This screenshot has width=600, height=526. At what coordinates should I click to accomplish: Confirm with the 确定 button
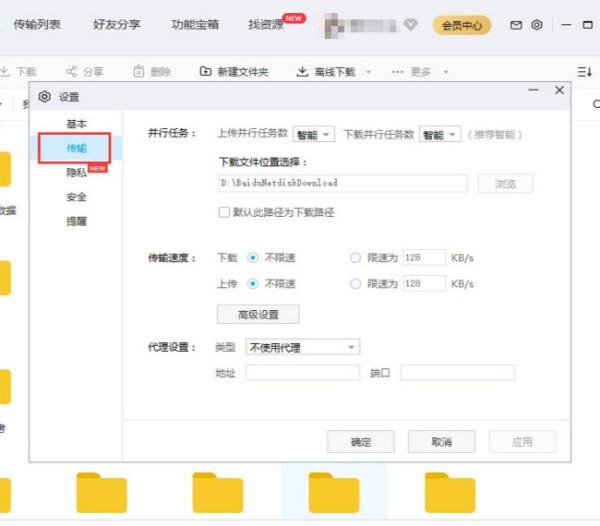[x=361, y=442]
